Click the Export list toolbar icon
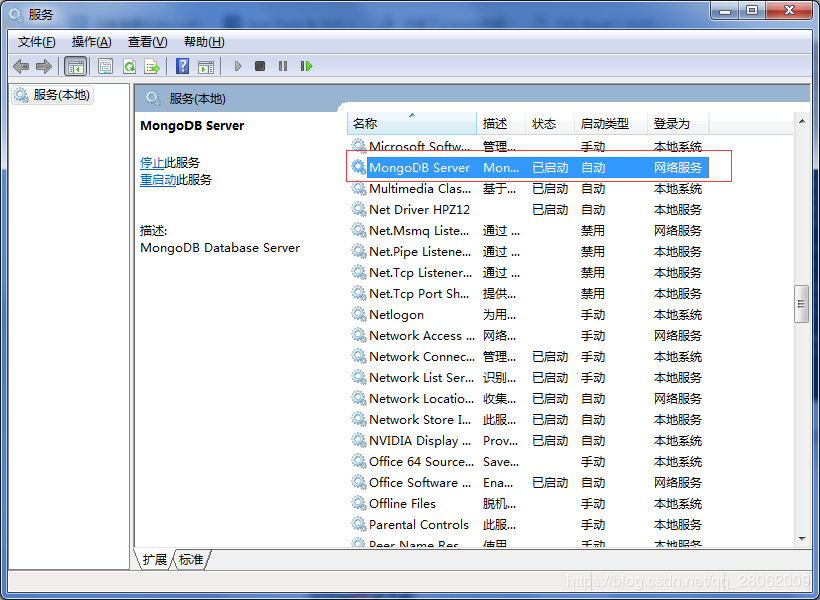820x600 pixels. (x=152, y=66)
